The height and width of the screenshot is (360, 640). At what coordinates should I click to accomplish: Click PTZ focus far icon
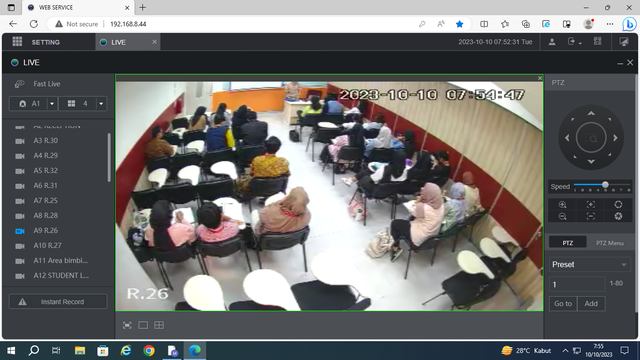[x=591, y=216]
